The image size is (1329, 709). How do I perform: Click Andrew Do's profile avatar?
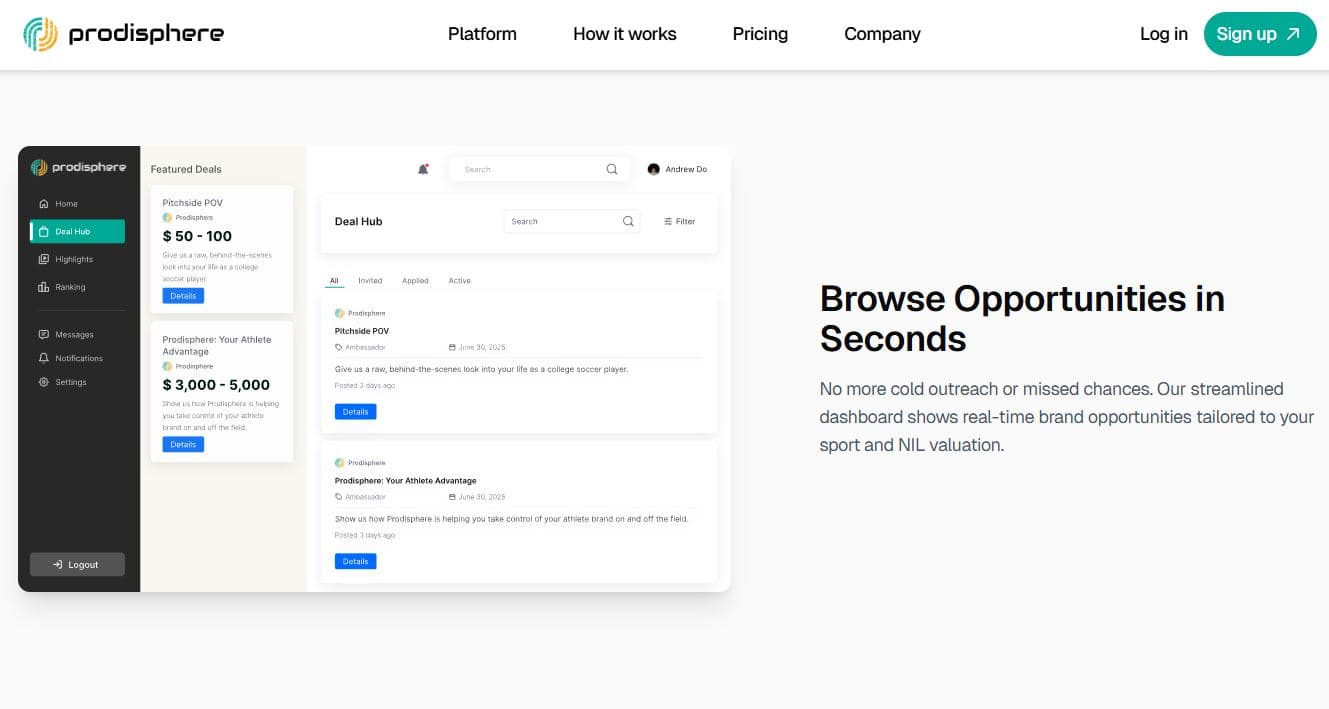click(x=654, y=169)
